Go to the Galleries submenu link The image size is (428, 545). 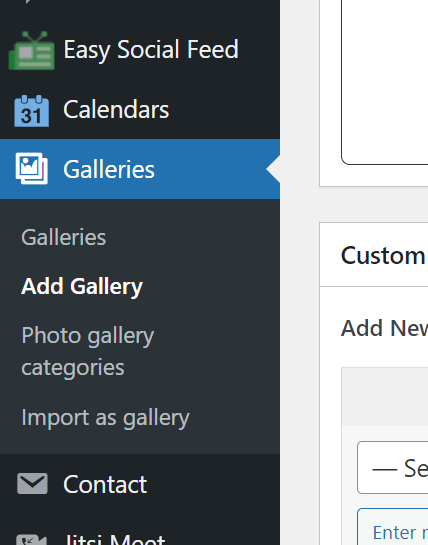click(x=64, y=237)
